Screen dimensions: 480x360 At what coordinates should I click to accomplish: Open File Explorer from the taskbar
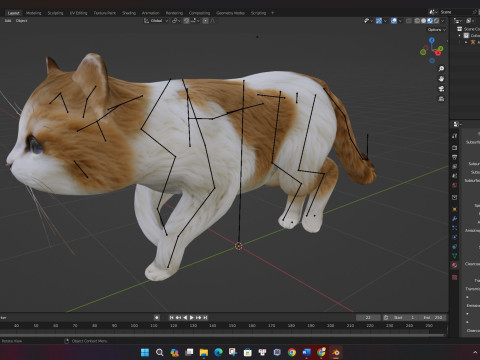click(204, 352)
